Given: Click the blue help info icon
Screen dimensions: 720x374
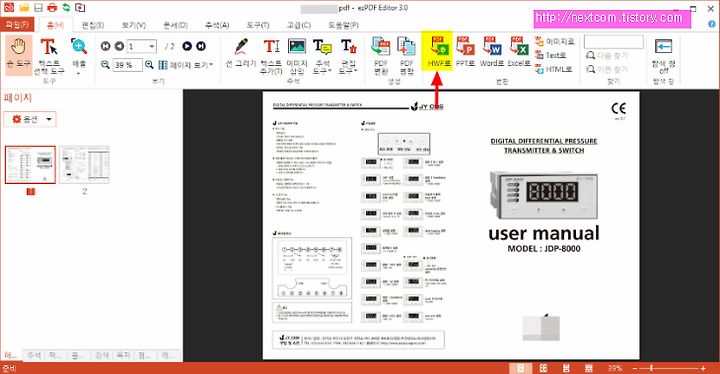Looking at the screenshot, I should click(712, 23).
